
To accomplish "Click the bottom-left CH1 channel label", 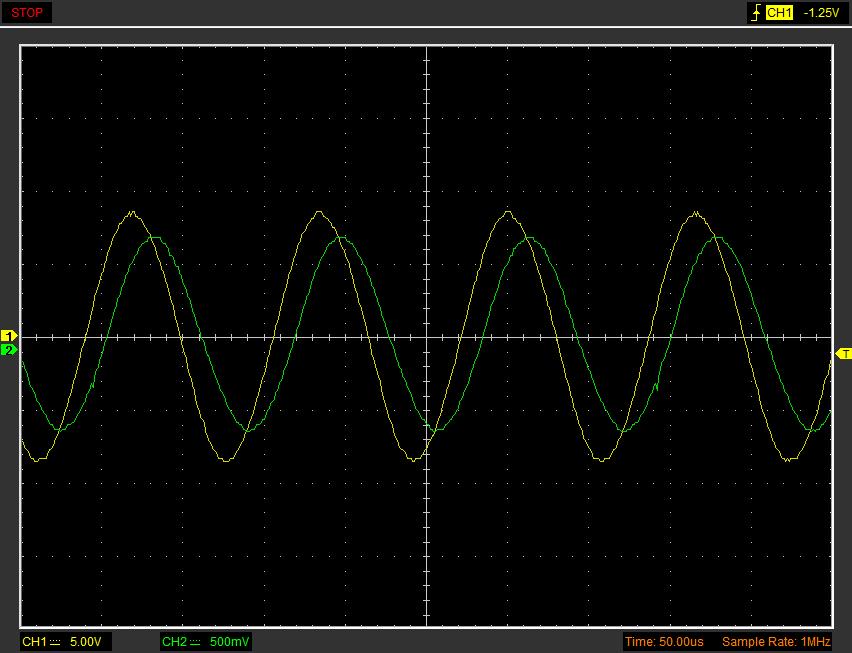I will (x=34, y=641).
